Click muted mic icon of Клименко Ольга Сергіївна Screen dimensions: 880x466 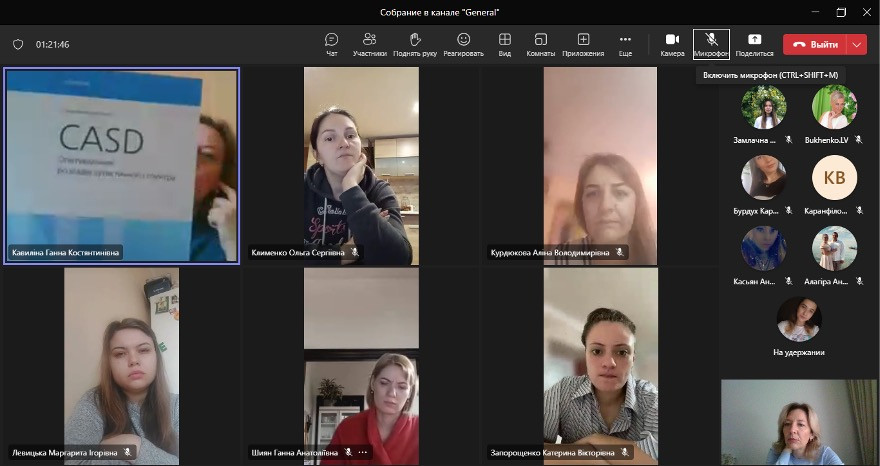pyautogui.click(x=355, y=252)
